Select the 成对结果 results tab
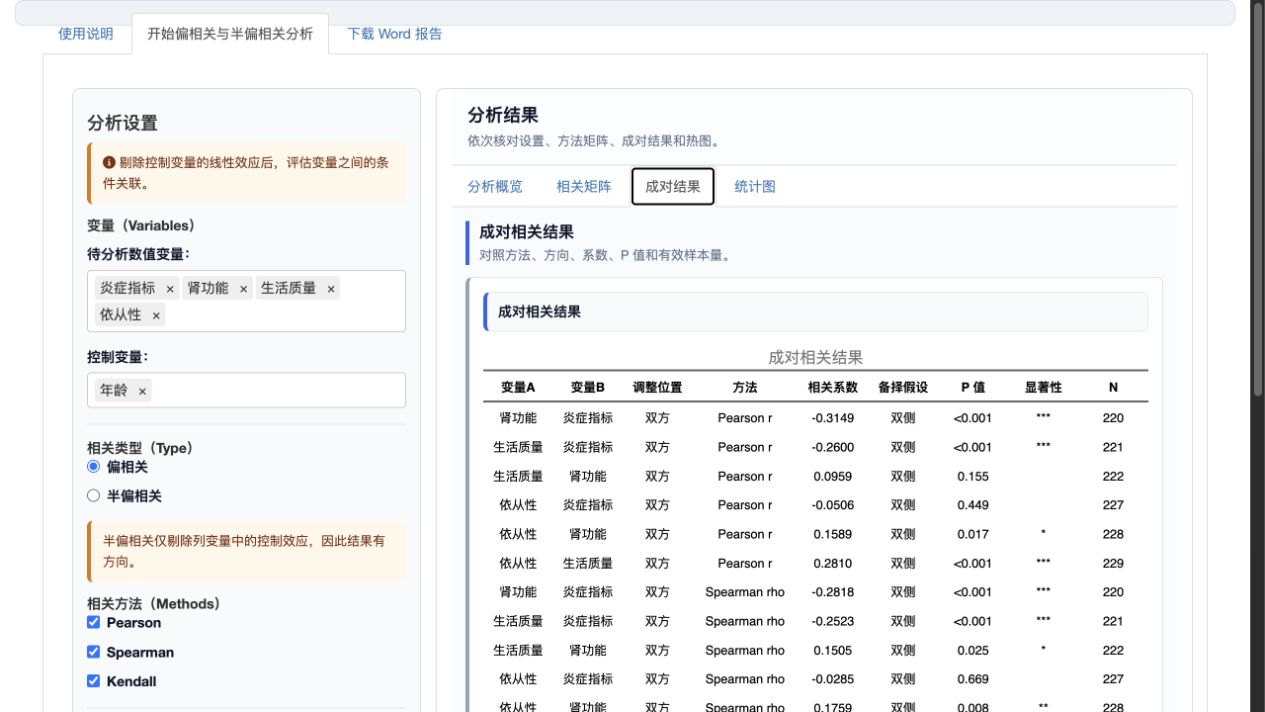 pyautogui.click(x=673, y=187)
